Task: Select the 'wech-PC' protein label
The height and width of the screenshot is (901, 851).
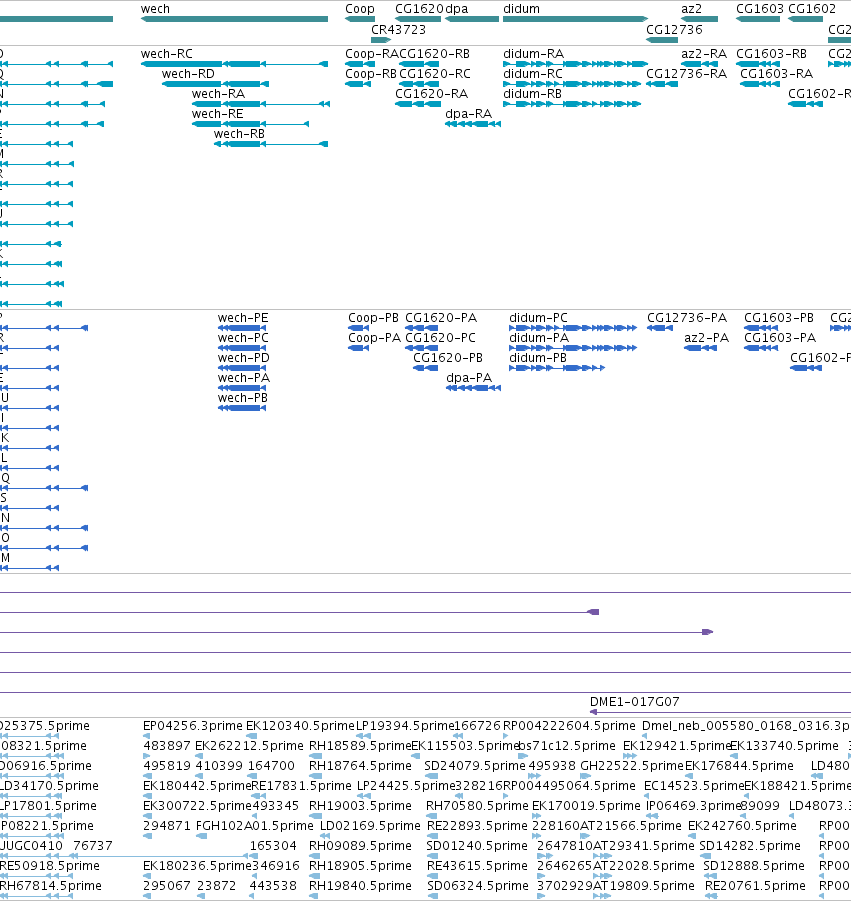Action: click(243, 338)
